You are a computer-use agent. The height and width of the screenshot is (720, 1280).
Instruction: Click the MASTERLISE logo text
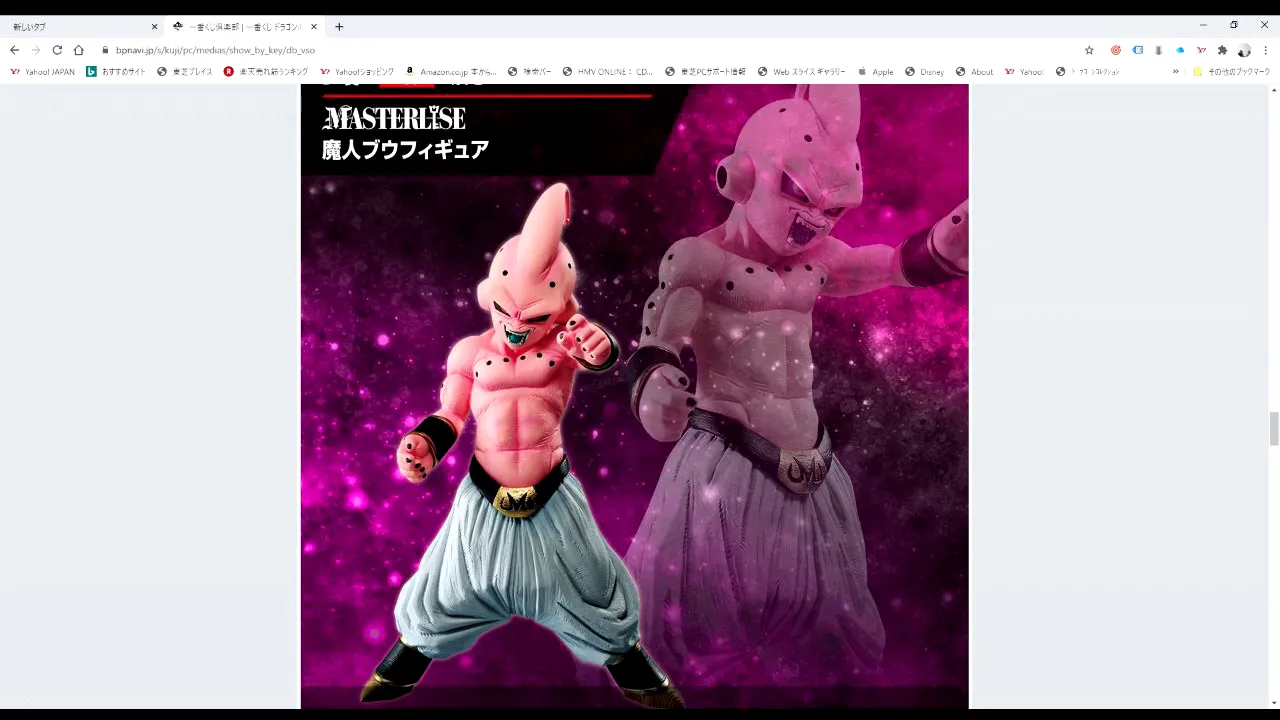394,119
